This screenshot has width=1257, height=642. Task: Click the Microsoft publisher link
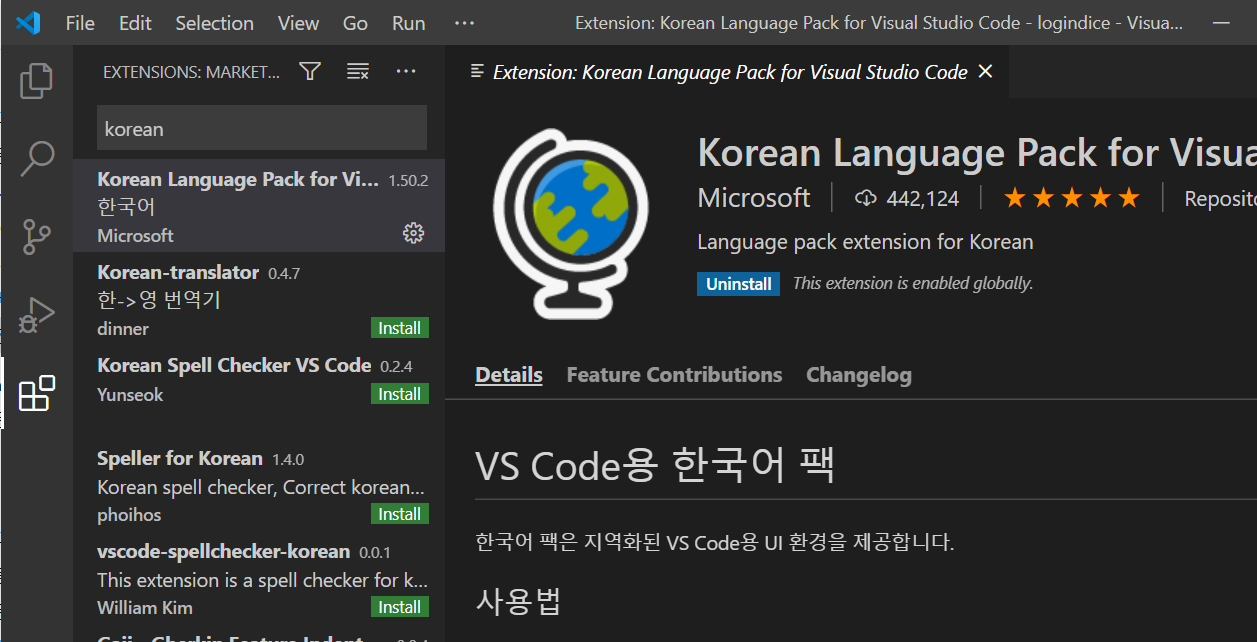tap(754, 198)
